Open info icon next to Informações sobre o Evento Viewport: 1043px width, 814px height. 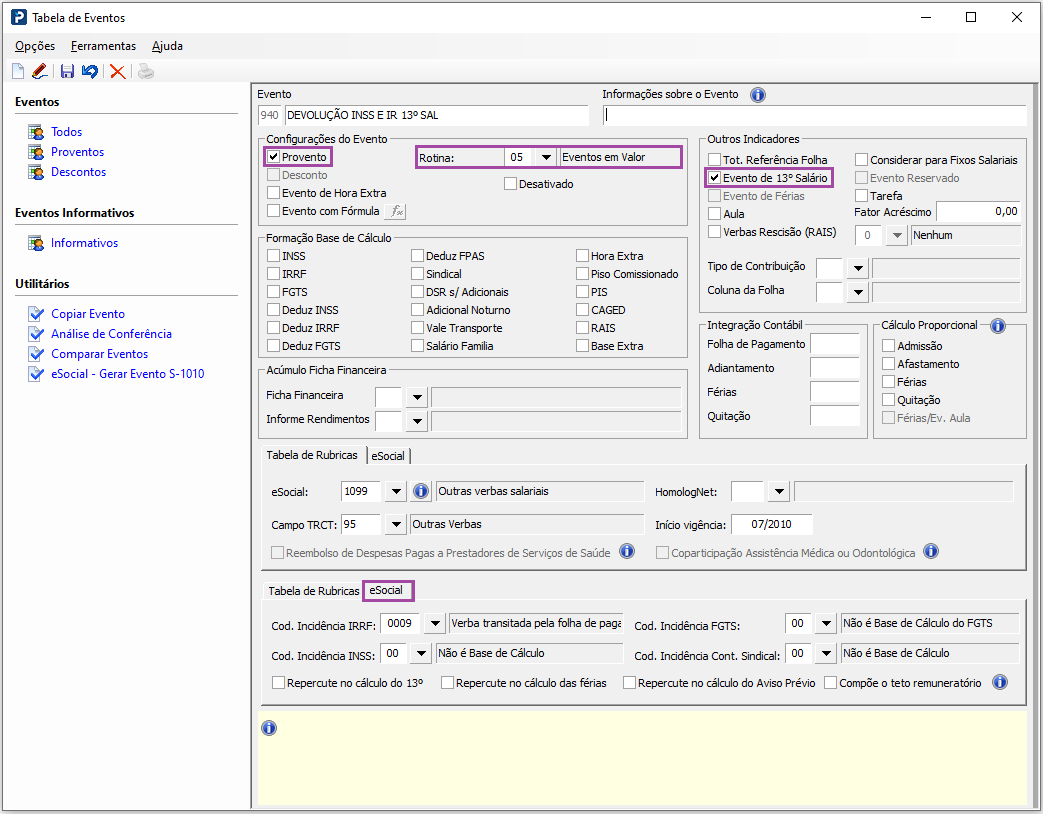coord(757,95)
